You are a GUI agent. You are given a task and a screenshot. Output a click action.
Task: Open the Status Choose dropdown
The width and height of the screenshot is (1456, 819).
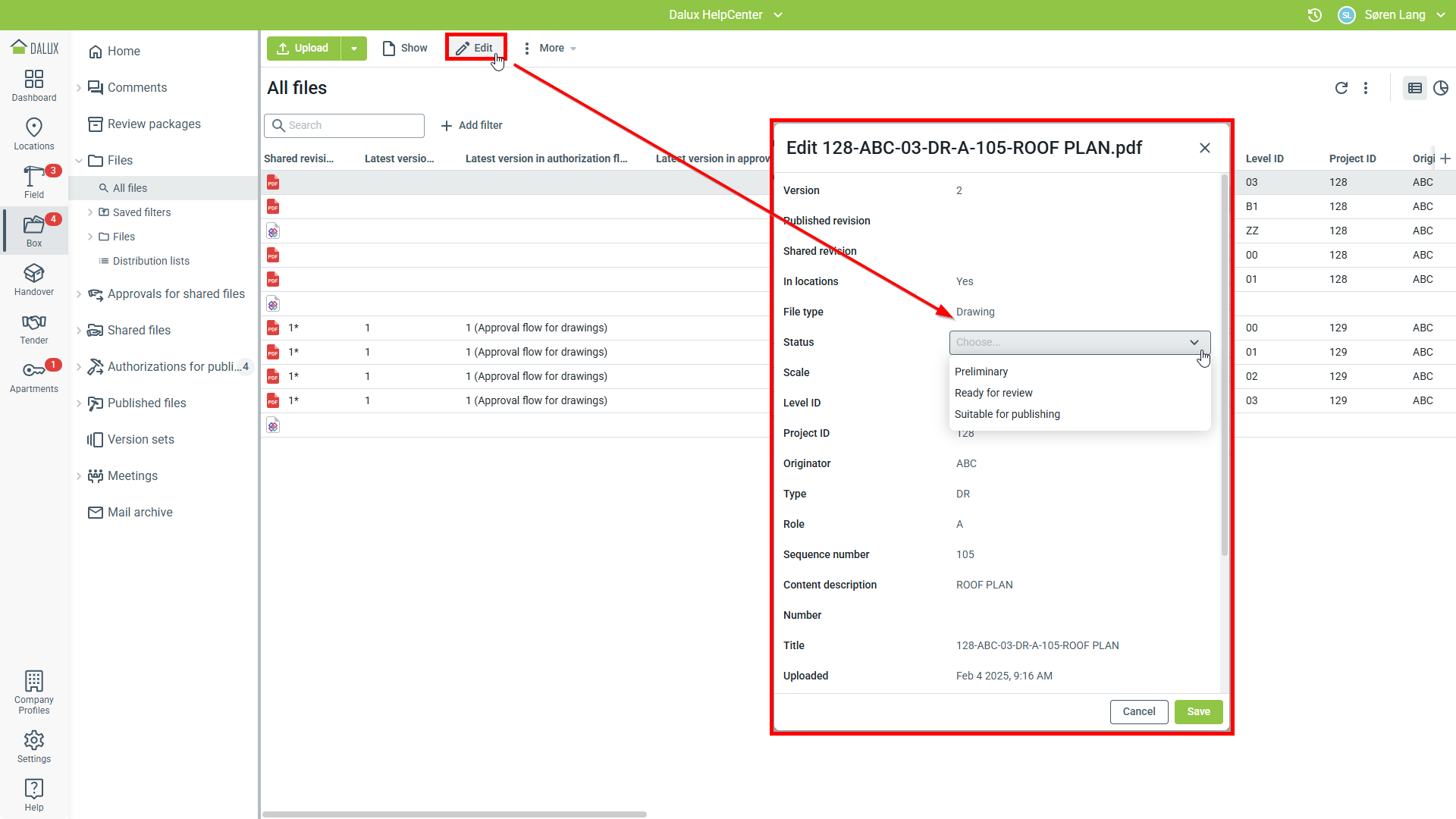[1079, 342]
